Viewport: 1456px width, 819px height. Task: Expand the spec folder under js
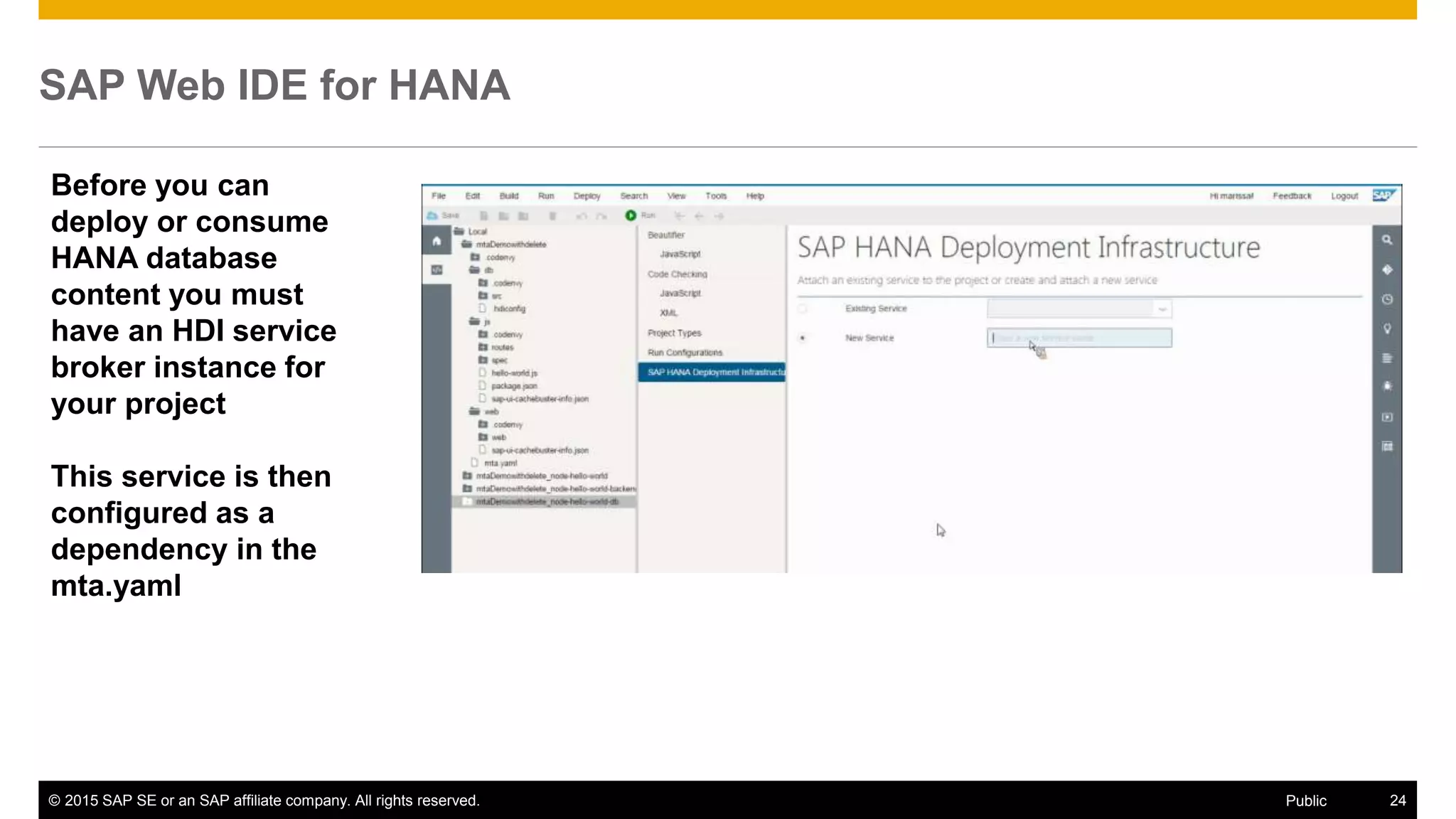[x=483, y=360]
